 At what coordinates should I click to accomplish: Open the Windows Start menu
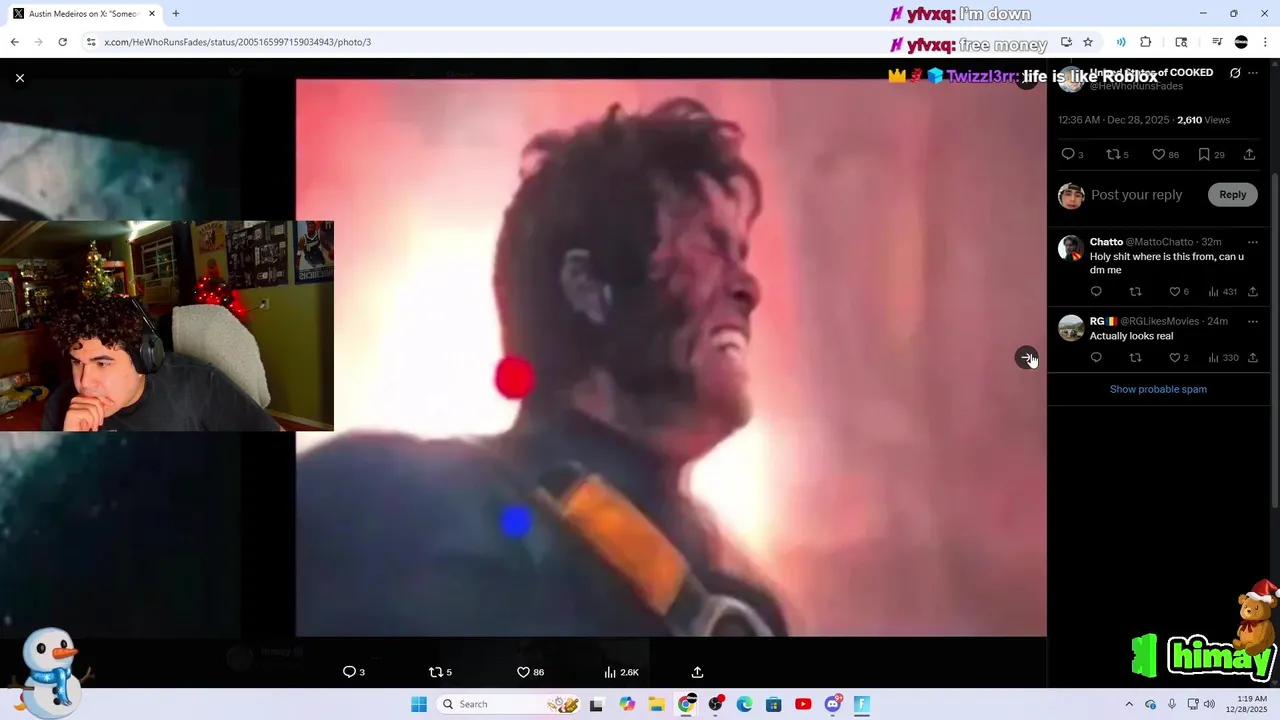419,704
